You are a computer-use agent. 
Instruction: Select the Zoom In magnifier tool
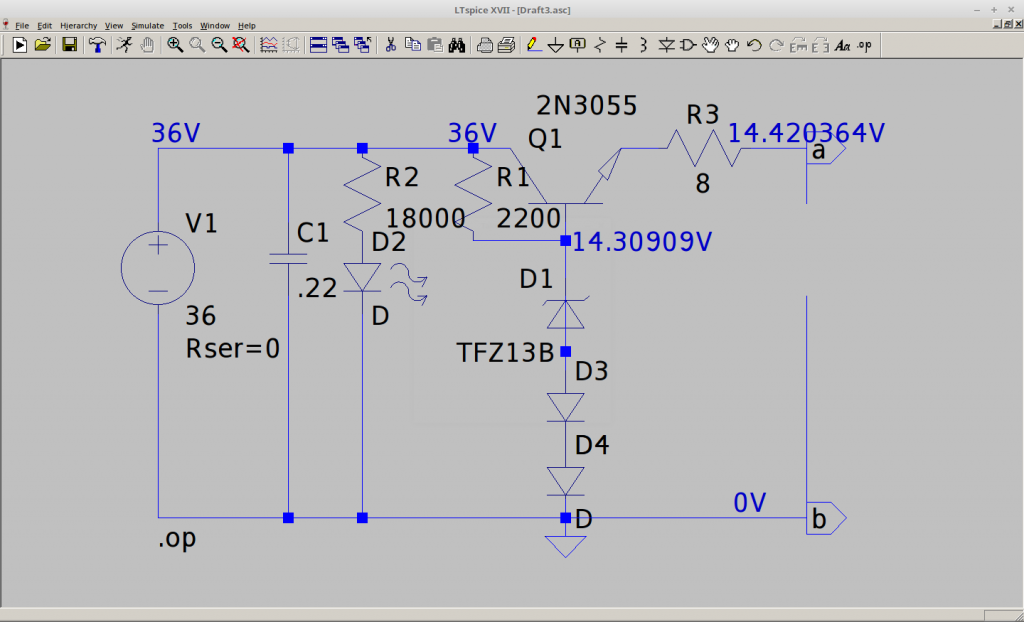click(175, 44)
